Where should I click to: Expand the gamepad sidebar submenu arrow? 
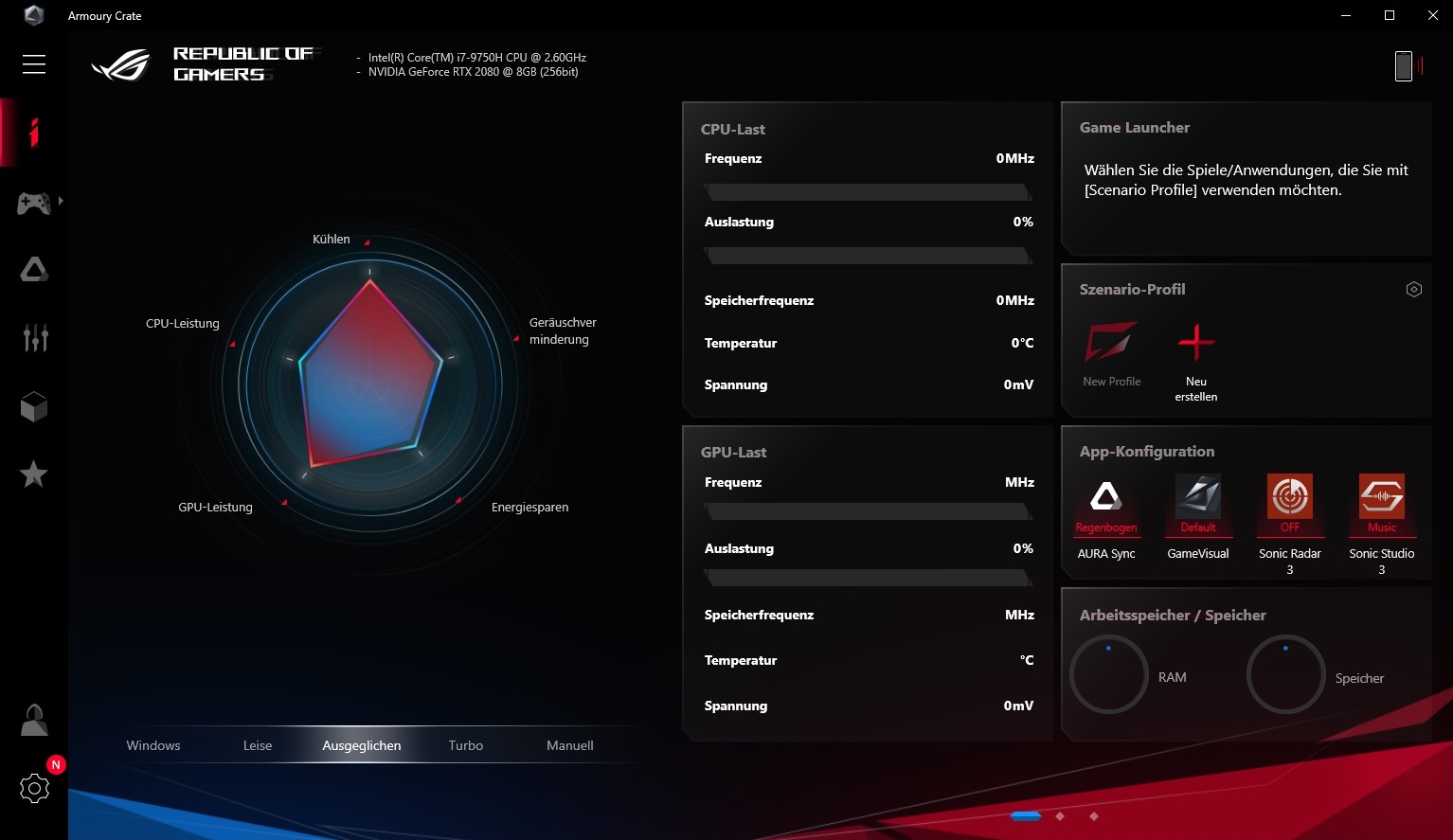point(61,201)
